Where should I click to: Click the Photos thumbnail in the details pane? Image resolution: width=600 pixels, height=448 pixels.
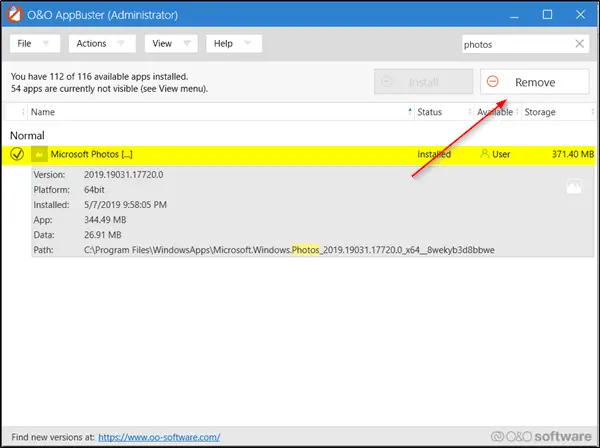(x=574, y=186)
